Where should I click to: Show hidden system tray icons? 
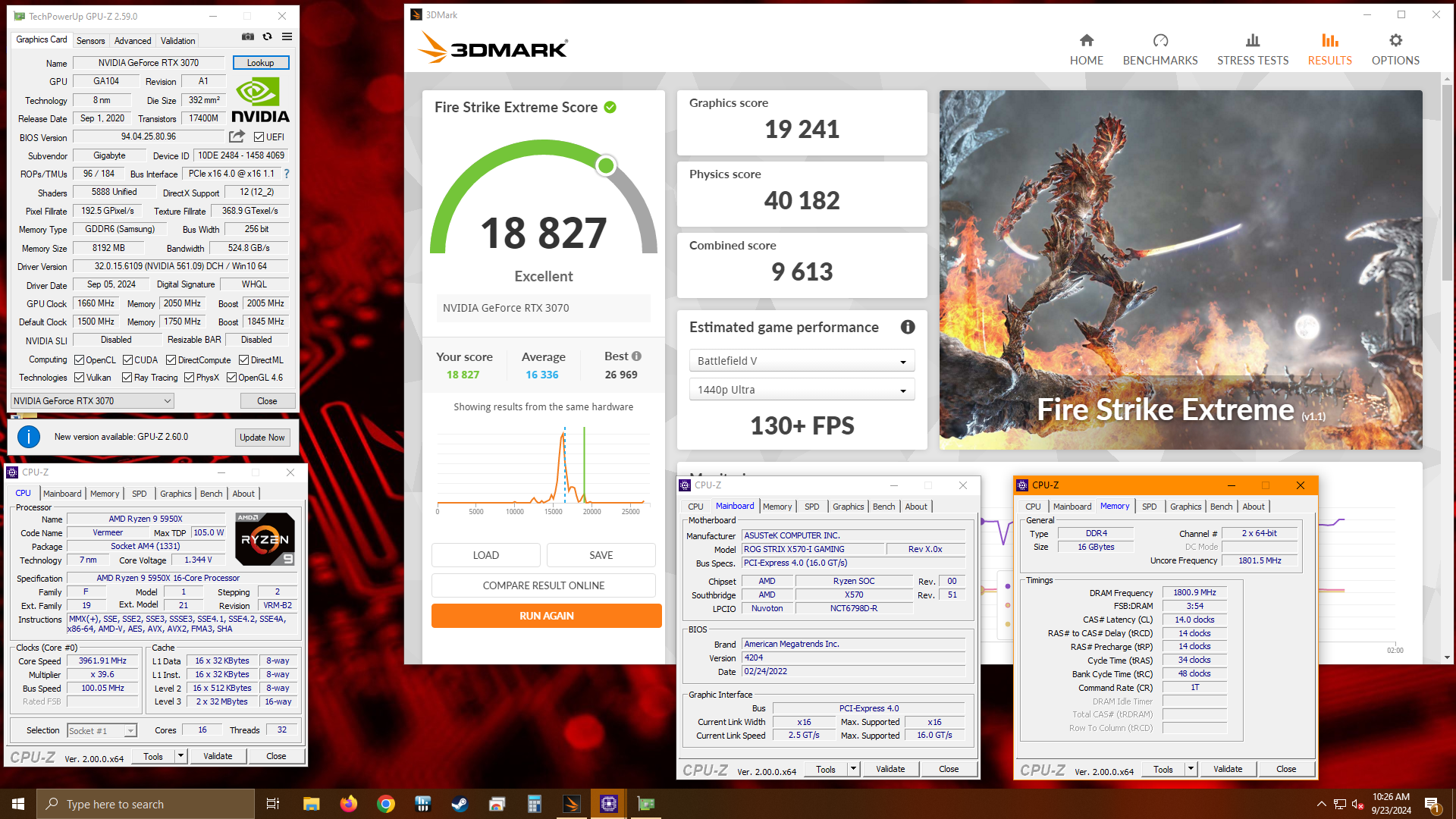(x=1321, y=804)
